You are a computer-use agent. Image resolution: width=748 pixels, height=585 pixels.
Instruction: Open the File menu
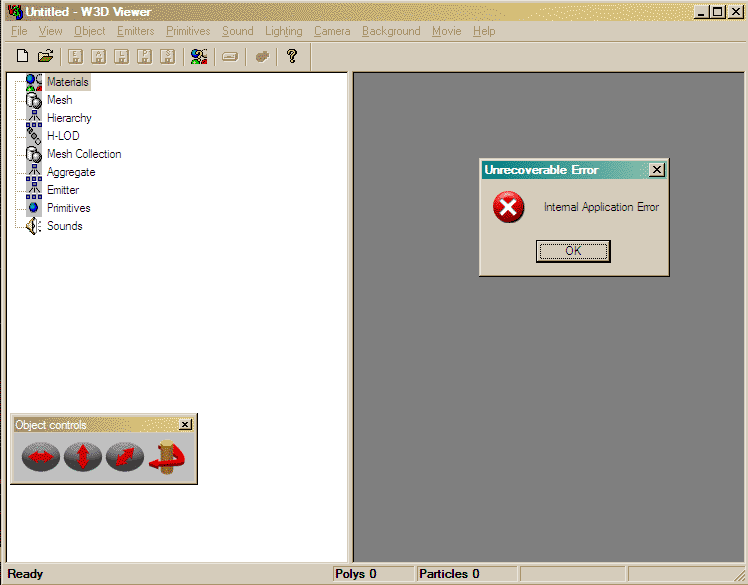(19, 31)
